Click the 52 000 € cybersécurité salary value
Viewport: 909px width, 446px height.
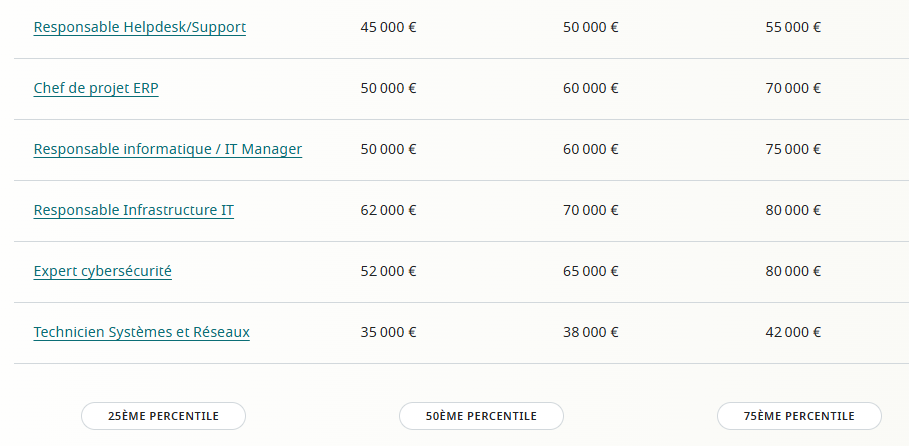click(x=388, y=271)
